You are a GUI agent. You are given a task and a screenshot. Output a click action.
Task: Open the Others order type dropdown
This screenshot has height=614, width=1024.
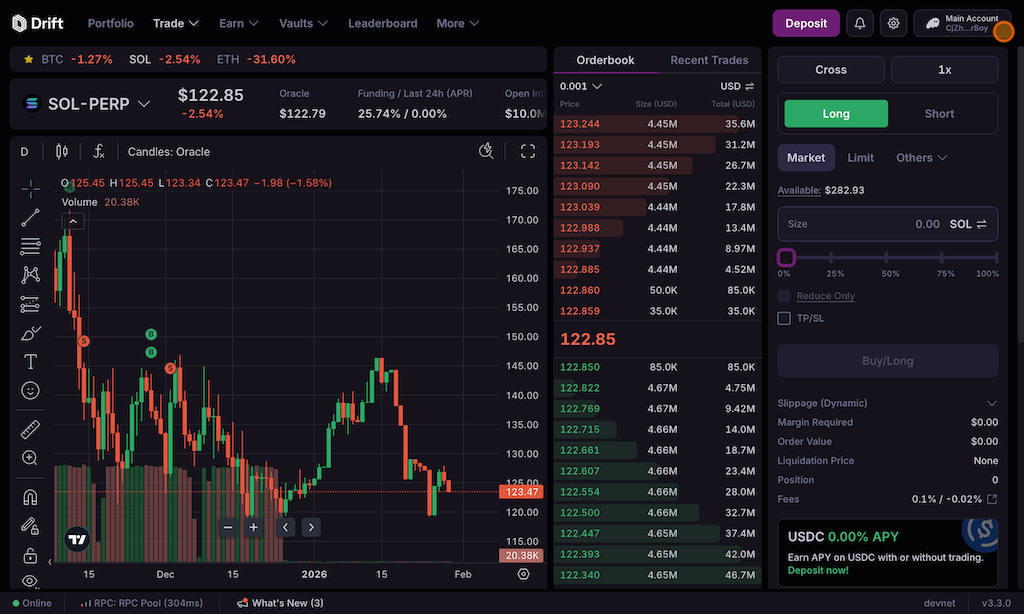click(x=921, y=158)
